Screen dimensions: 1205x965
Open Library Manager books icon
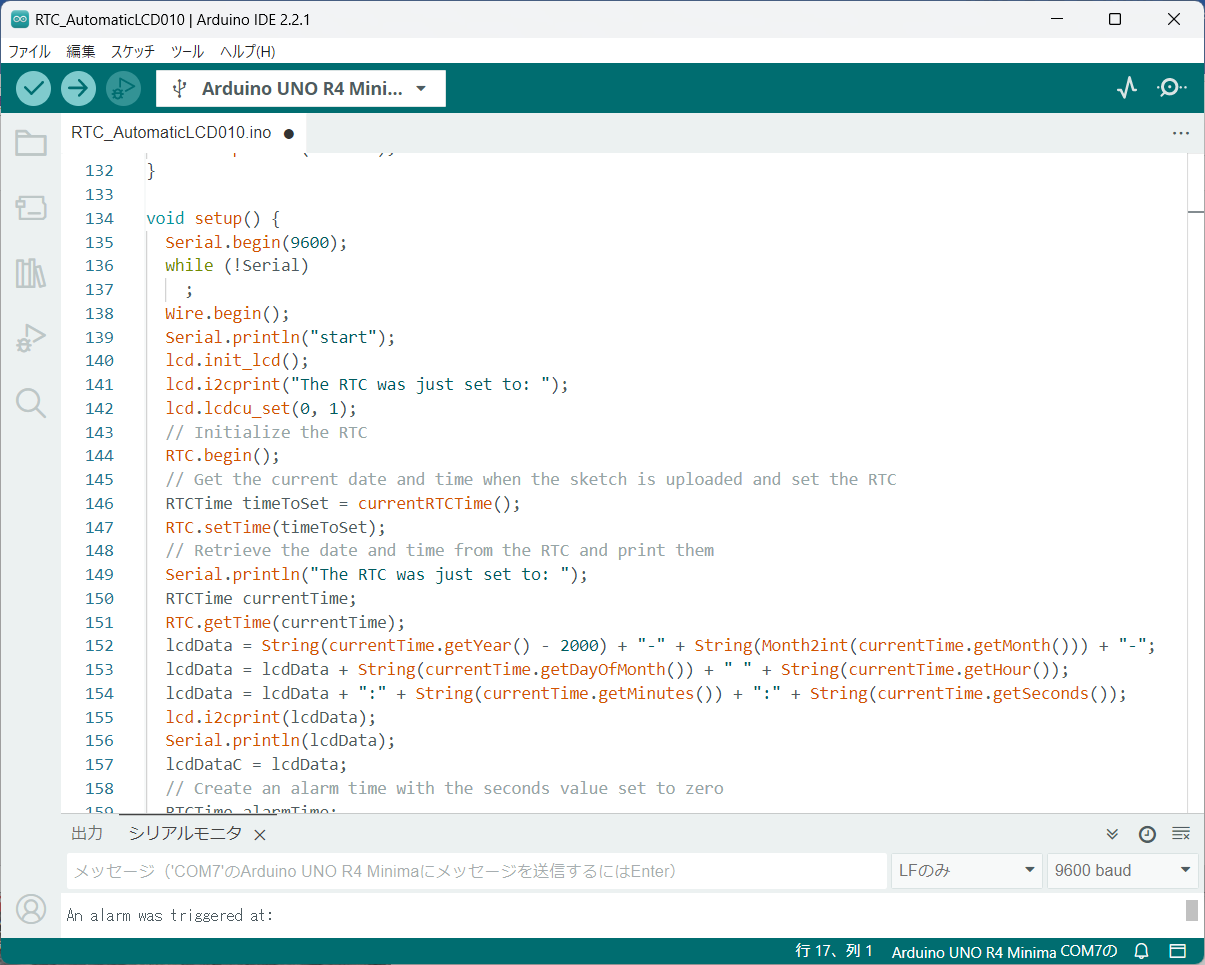(31, 273)
